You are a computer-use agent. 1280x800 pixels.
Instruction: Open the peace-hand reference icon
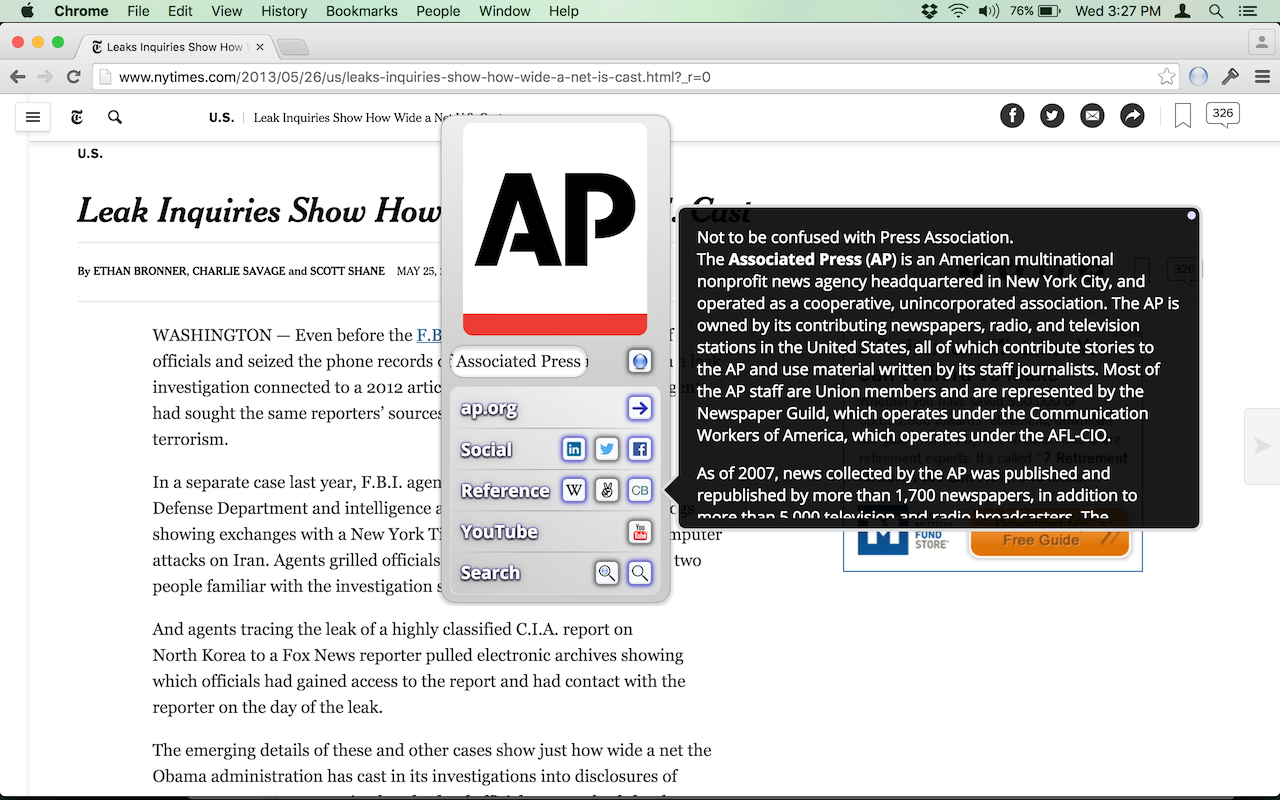[607, 491]
